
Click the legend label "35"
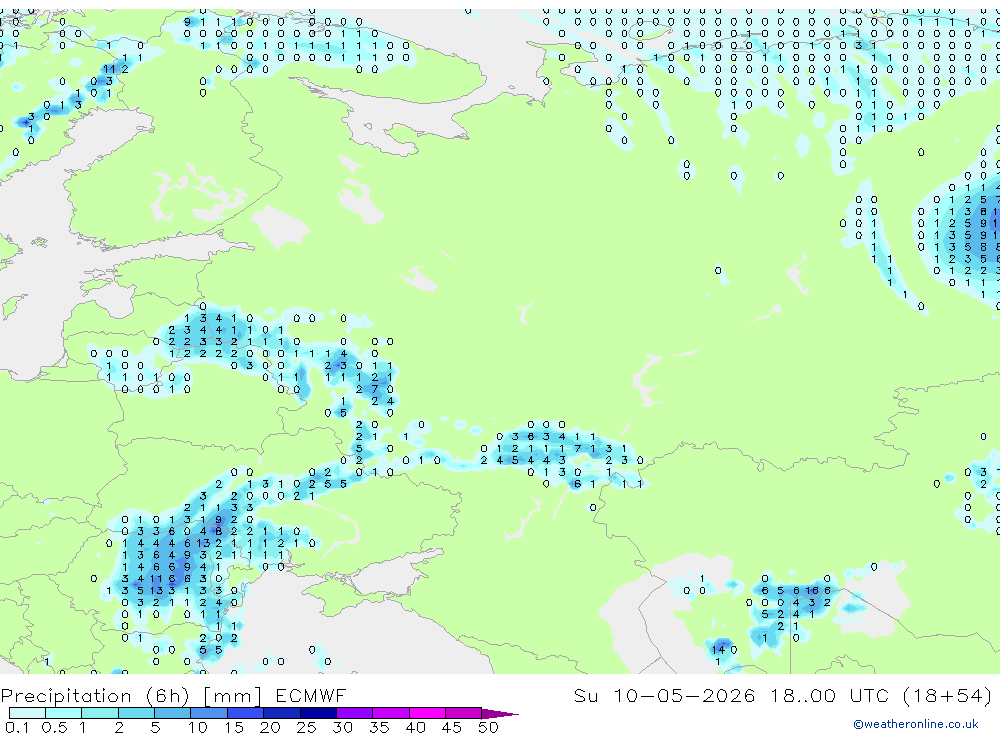click(379, 727)
